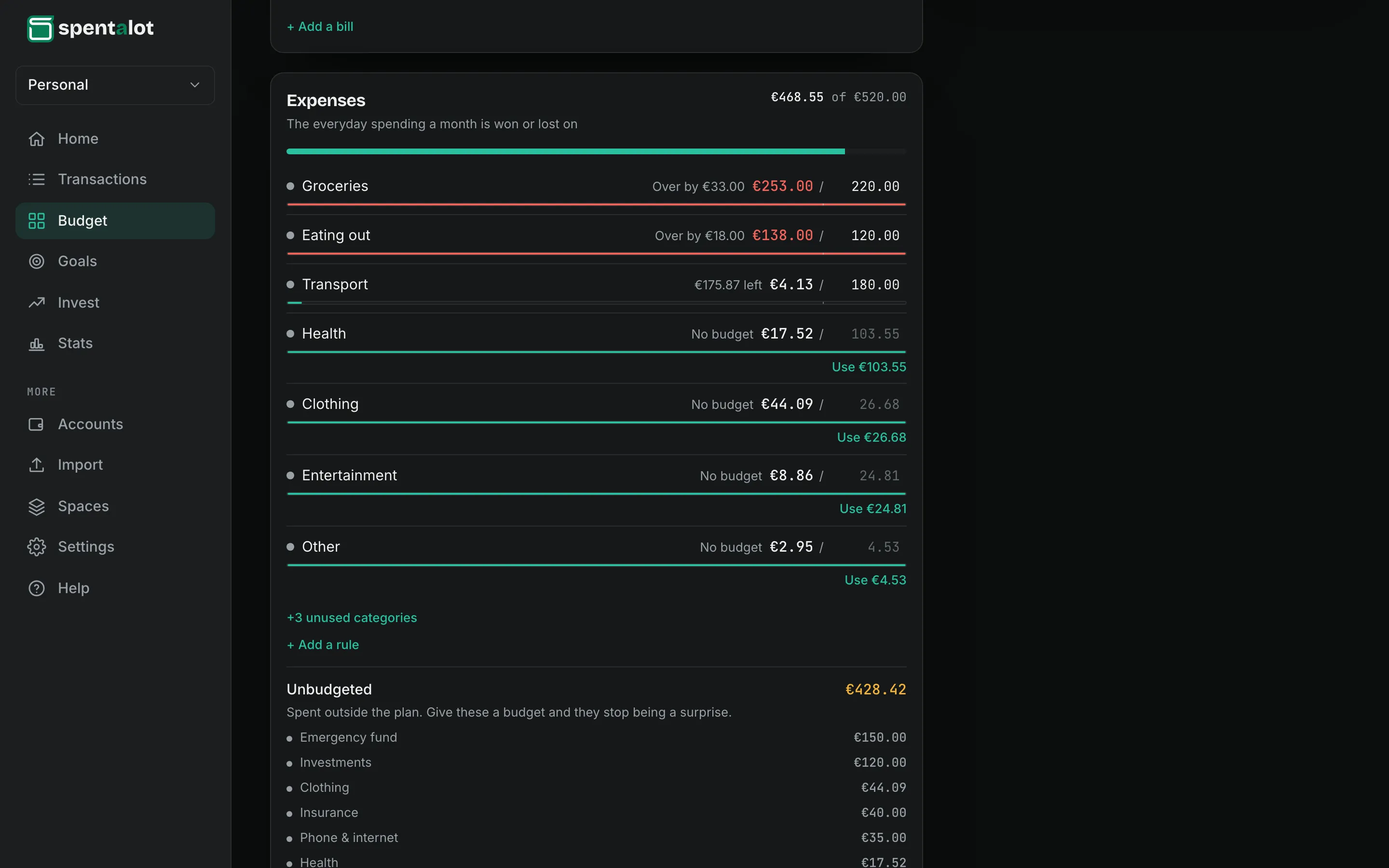The image size is (1389, 868).
Task: Click the Transactions list icon
Action: point(37,179)
